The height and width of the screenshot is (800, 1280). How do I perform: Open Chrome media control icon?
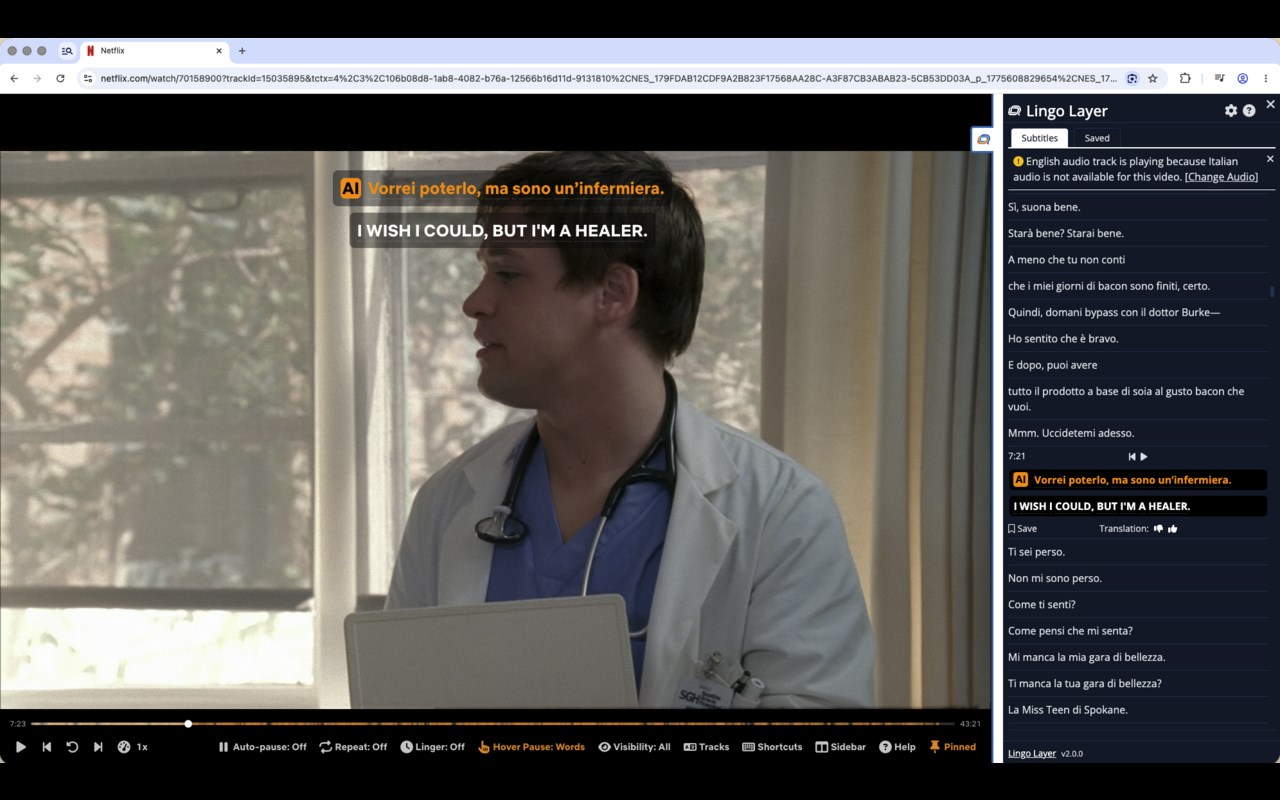[x=1219, y=78]
